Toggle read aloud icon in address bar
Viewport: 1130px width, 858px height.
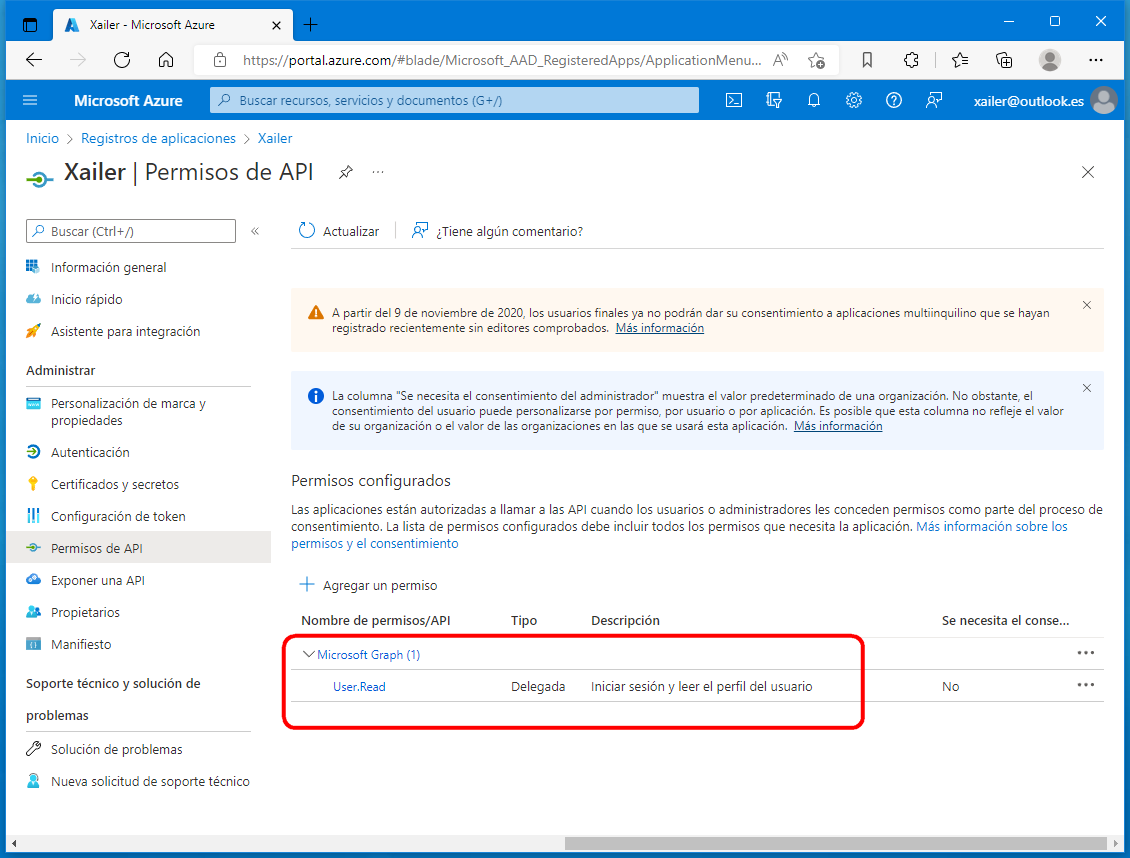click(x=780, y=61)
